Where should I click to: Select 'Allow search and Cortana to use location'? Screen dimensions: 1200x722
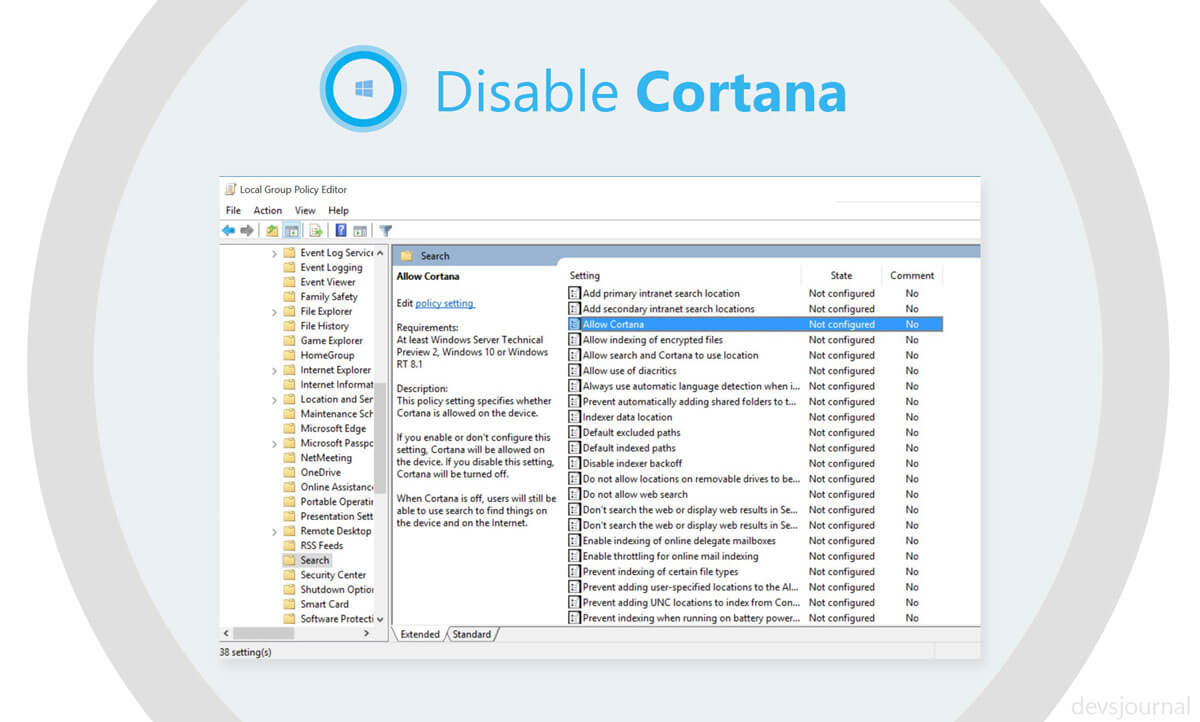pos(670,355)
